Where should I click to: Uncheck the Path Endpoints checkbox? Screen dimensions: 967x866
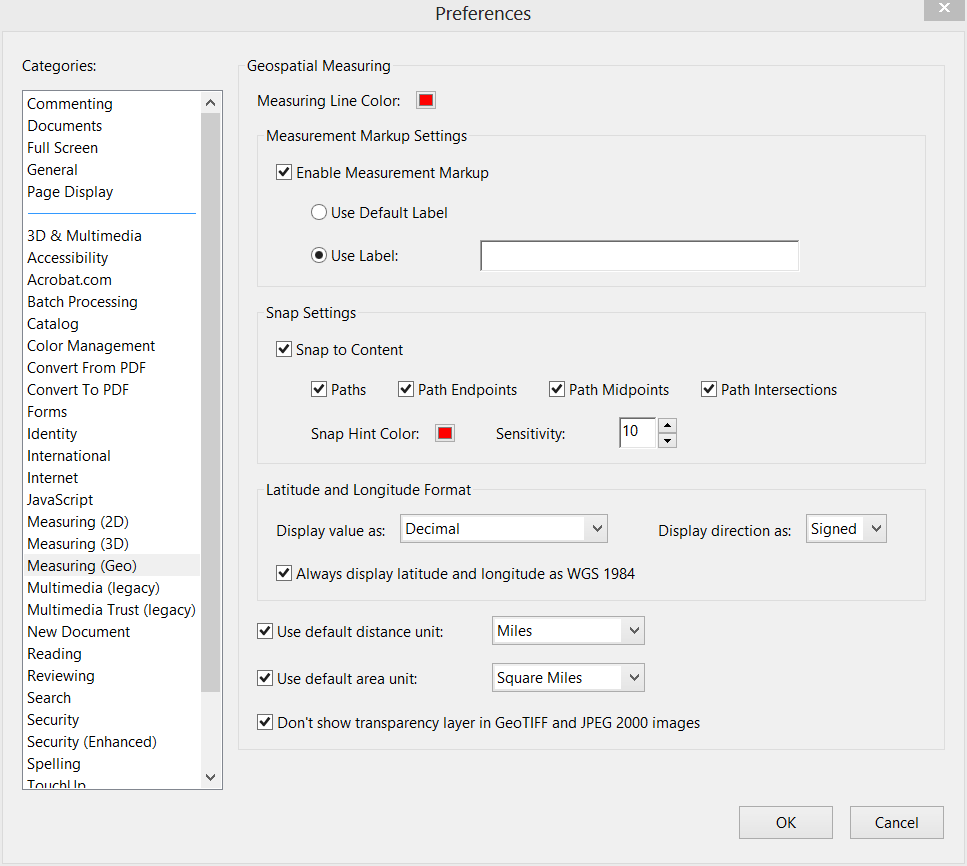(406, 389)
